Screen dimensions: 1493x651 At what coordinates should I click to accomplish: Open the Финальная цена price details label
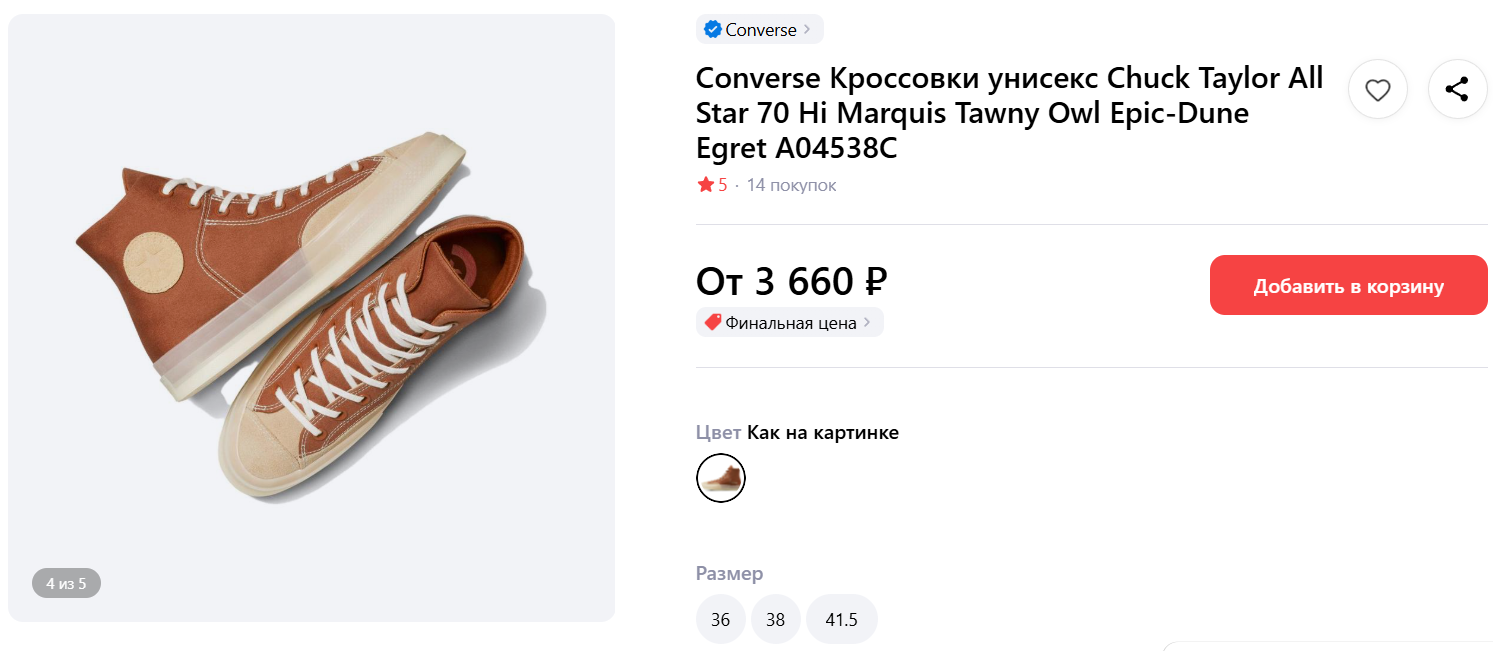click(791, 323)
